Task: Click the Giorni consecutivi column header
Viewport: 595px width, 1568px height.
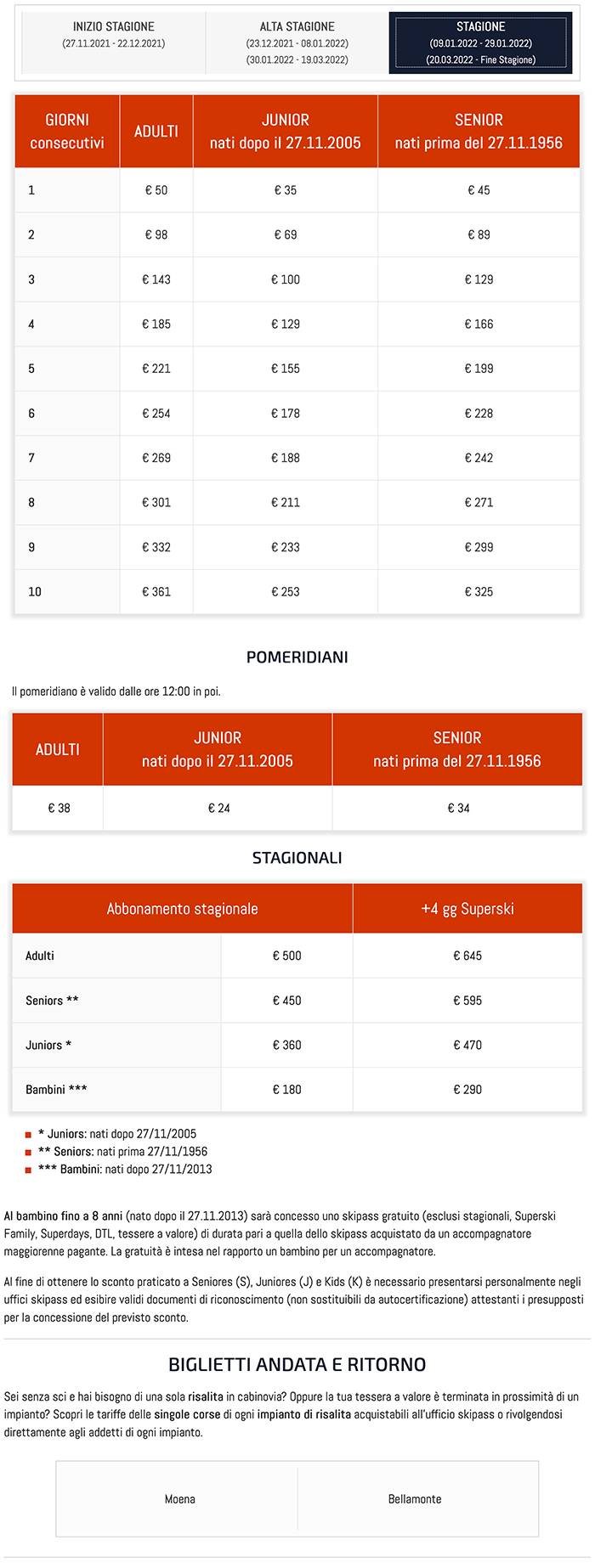Action: 67,132
